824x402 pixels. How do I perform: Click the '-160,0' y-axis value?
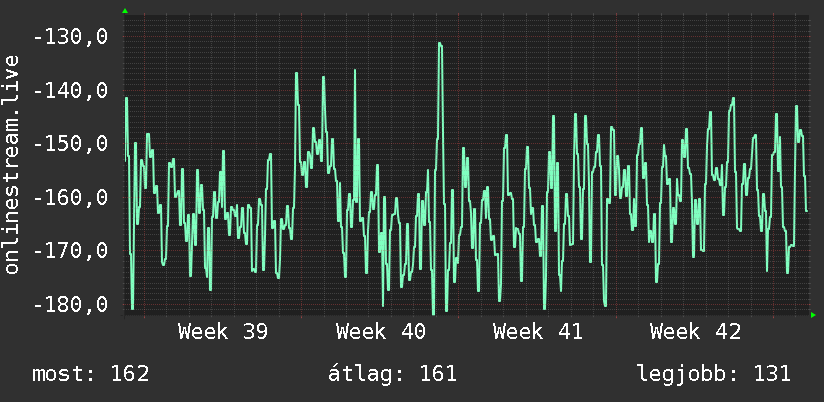tap(70, 198)
